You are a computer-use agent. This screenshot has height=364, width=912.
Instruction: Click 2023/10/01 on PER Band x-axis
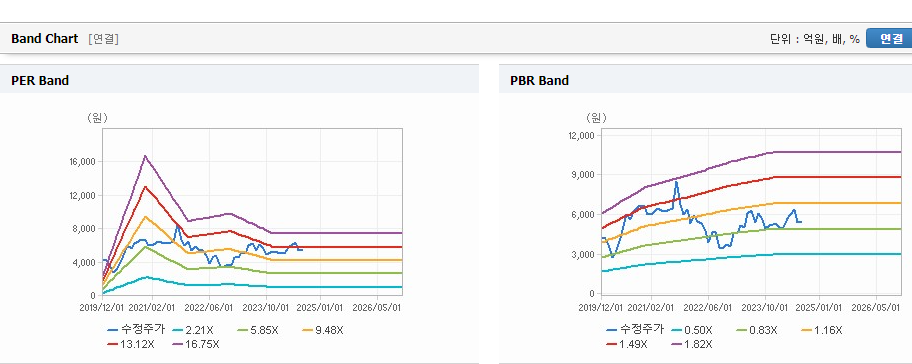tap(266, 307)
